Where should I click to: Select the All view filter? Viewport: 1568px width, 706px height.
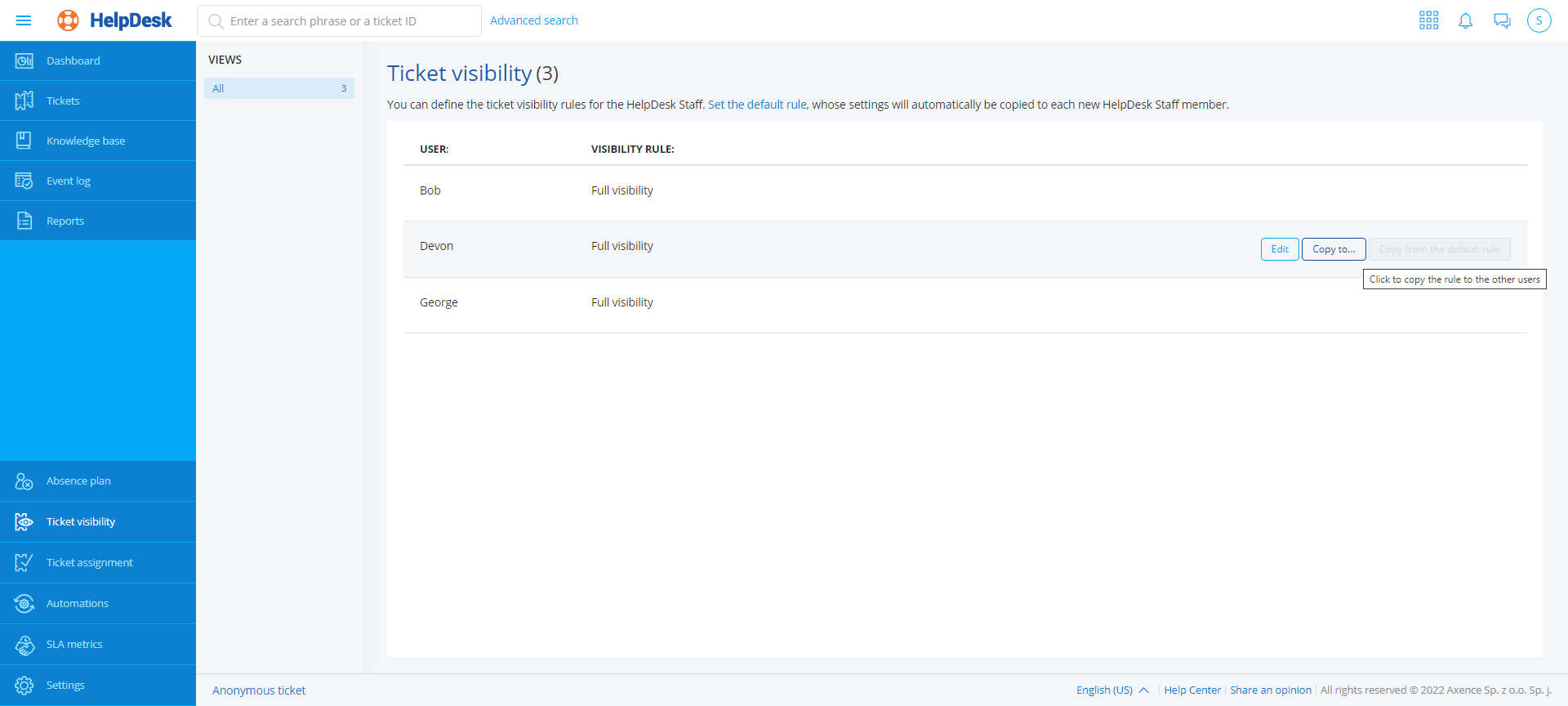(x=278, y=88)
